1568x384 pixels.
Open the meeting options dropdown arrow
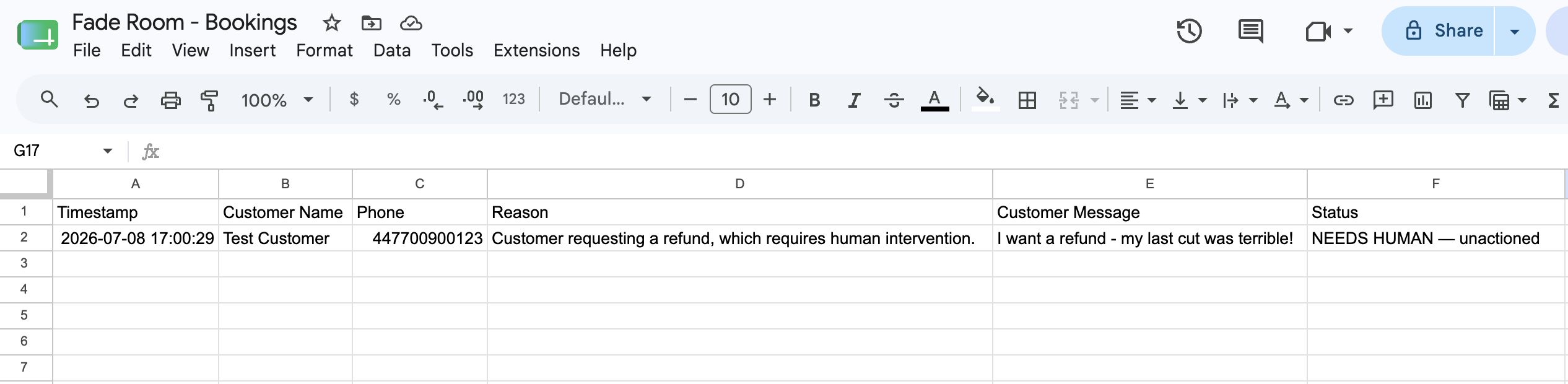coord(1348,31)
